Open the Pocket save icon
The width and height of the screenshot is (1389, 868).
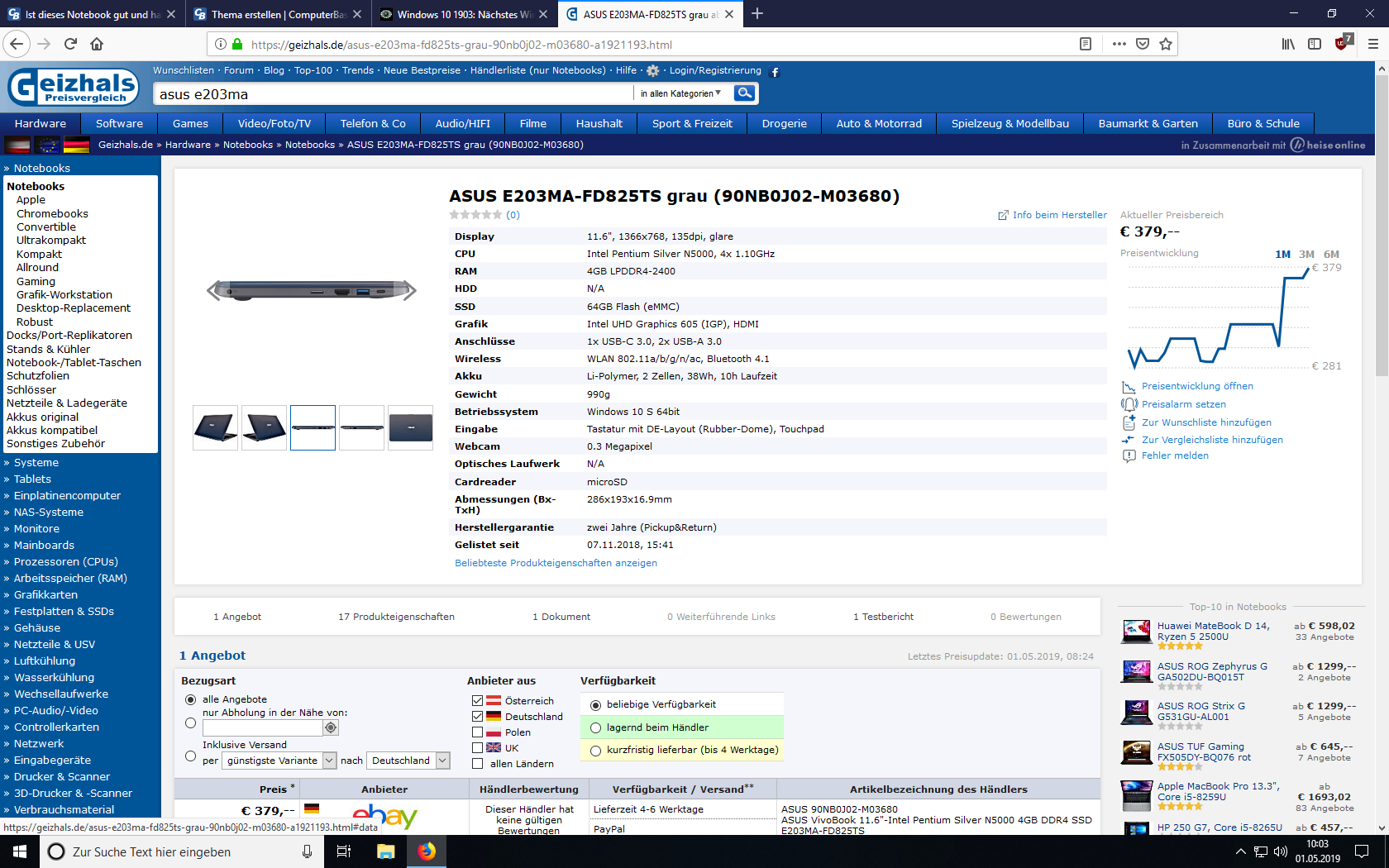coord(1143,44)
